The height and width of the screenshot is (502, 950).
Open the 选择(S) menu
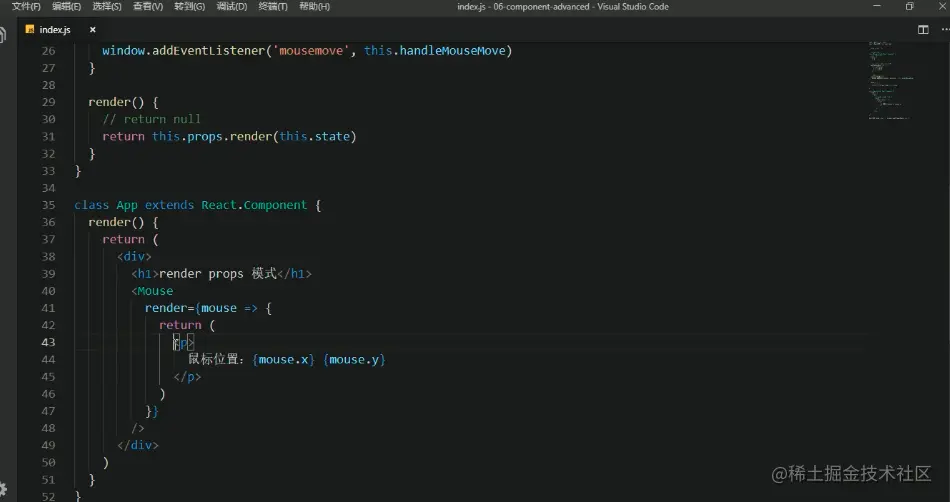(x=107, y=7)
